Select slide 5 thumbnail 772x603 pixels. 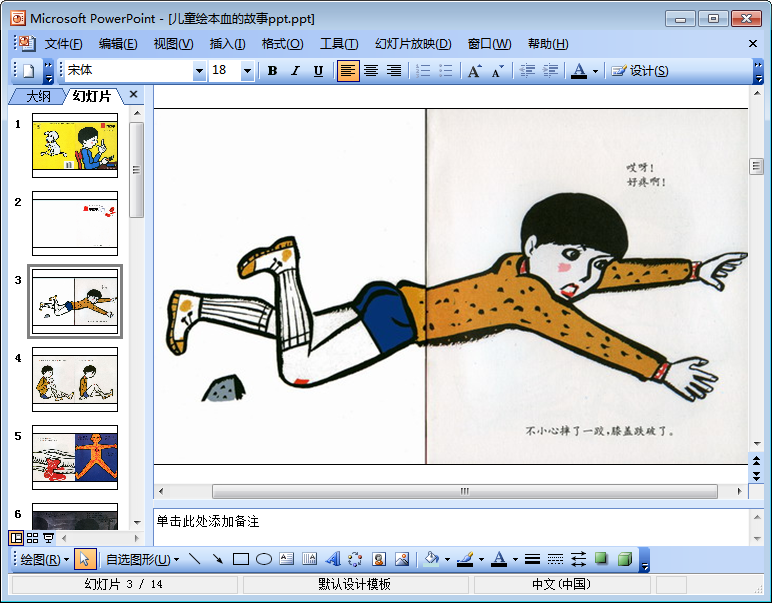(75, 457)
